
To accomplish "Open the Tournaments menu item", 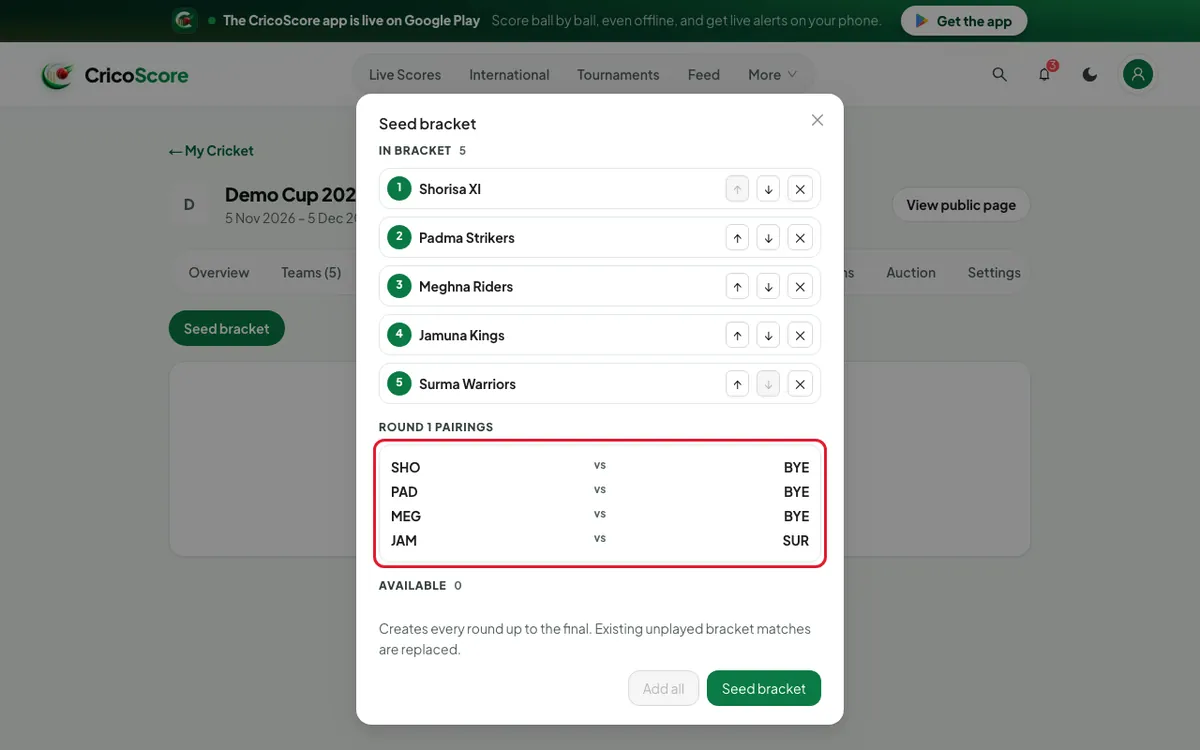I will [618, 75].
